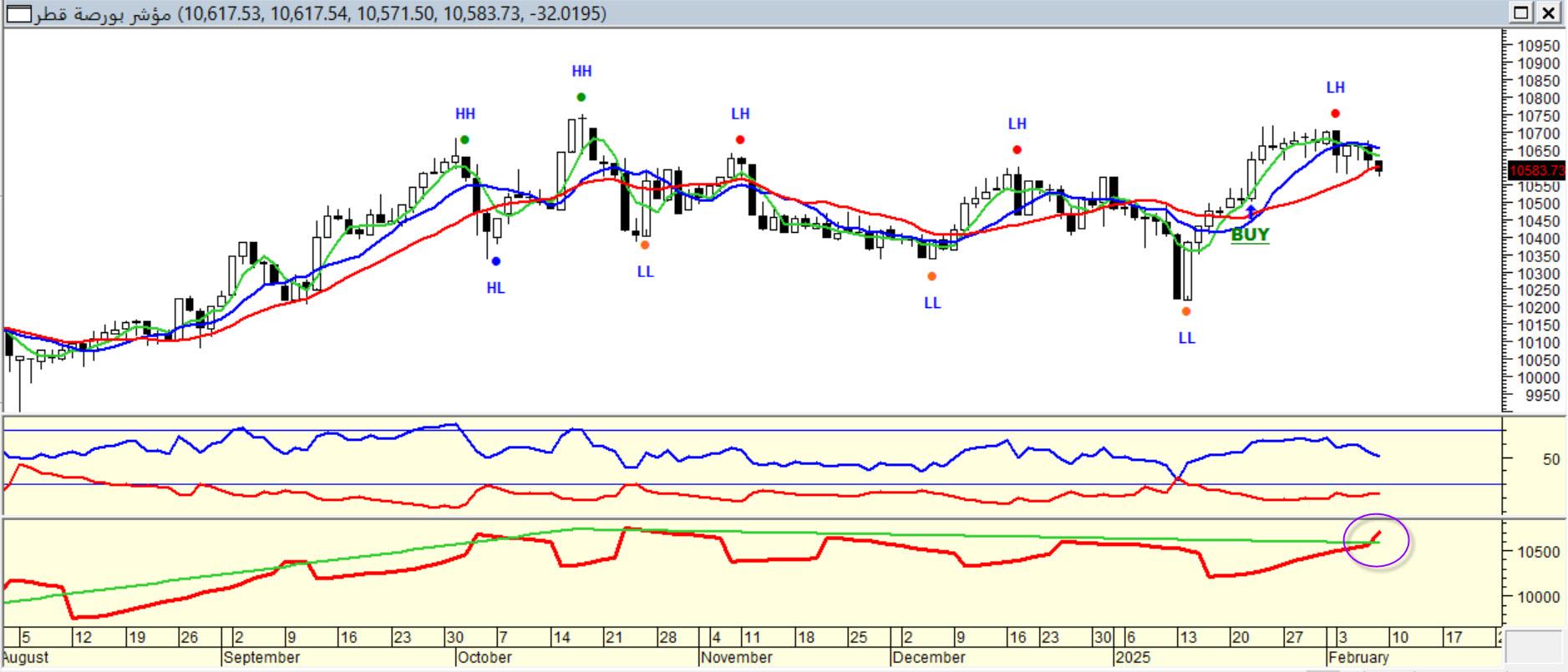Click the date 26 in August on timeline

(x=189, y=638)
